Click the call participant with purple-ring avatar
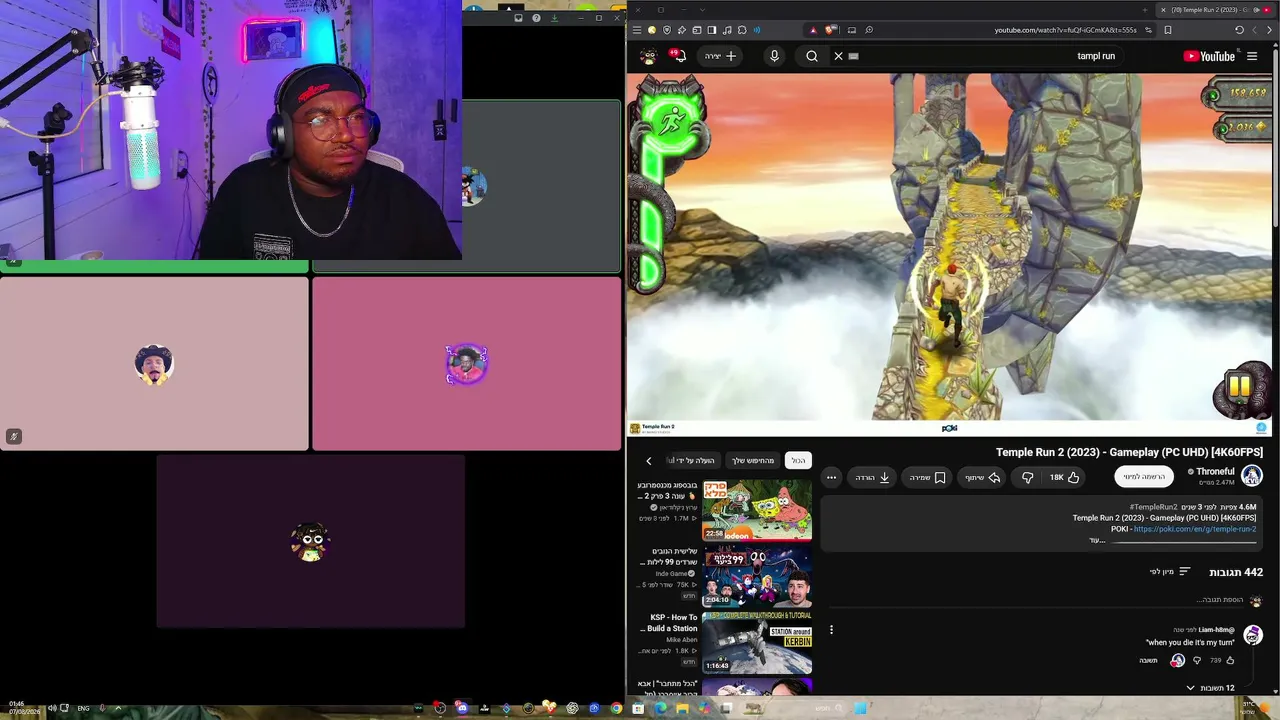The width and height of the screenshot is (1280, 720). (x=466, y=364)
